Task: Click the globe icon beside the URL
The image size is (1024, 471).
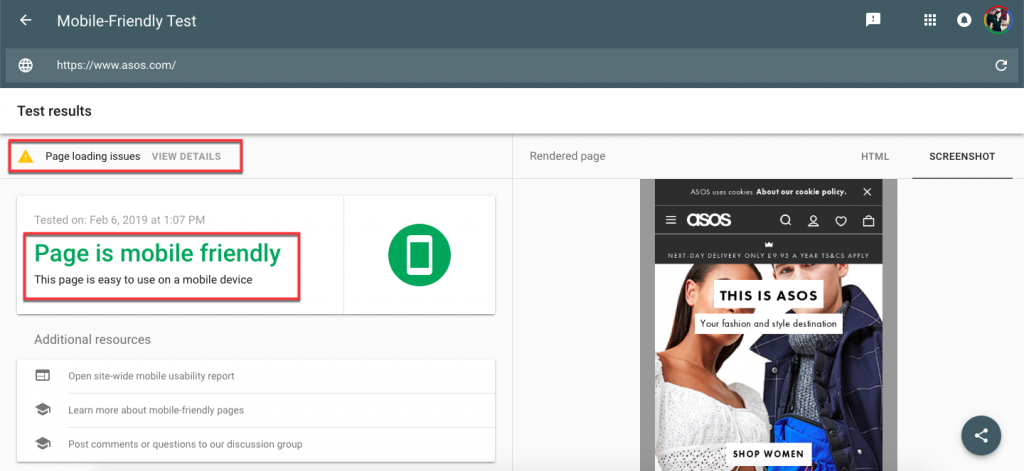Action: click(25, 65)
